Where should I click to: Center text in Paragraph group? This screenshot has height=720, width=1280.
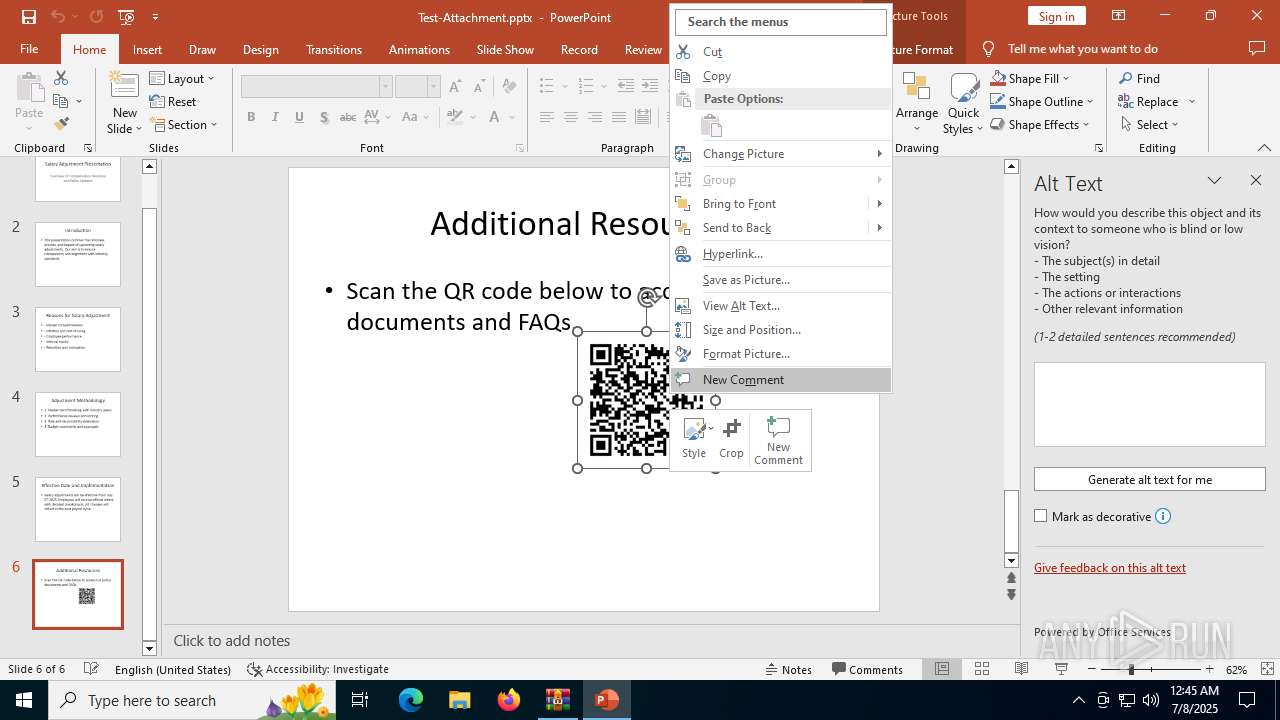coord(570,117)
